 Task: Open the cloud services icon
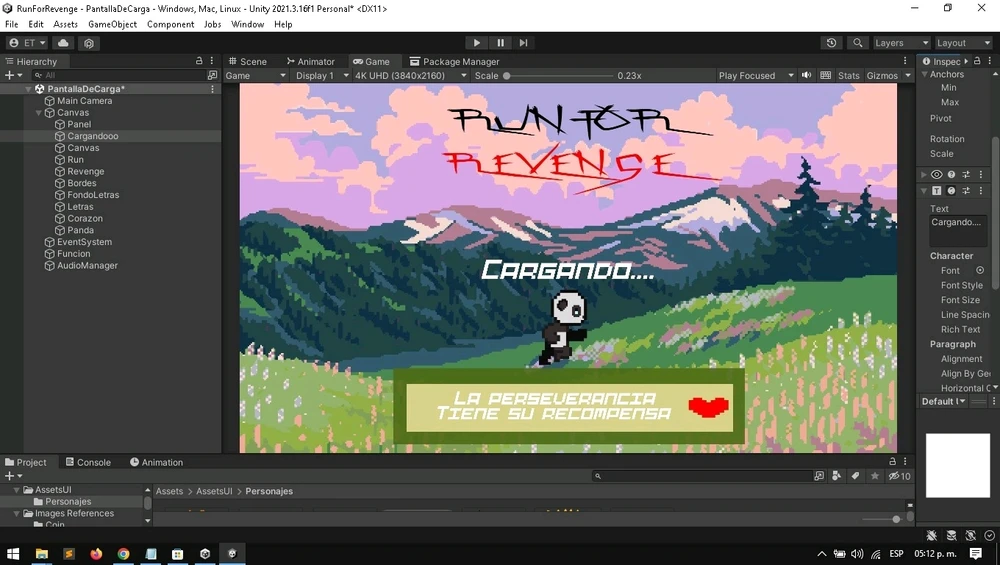pyautogui.click(x=63, y=43)
